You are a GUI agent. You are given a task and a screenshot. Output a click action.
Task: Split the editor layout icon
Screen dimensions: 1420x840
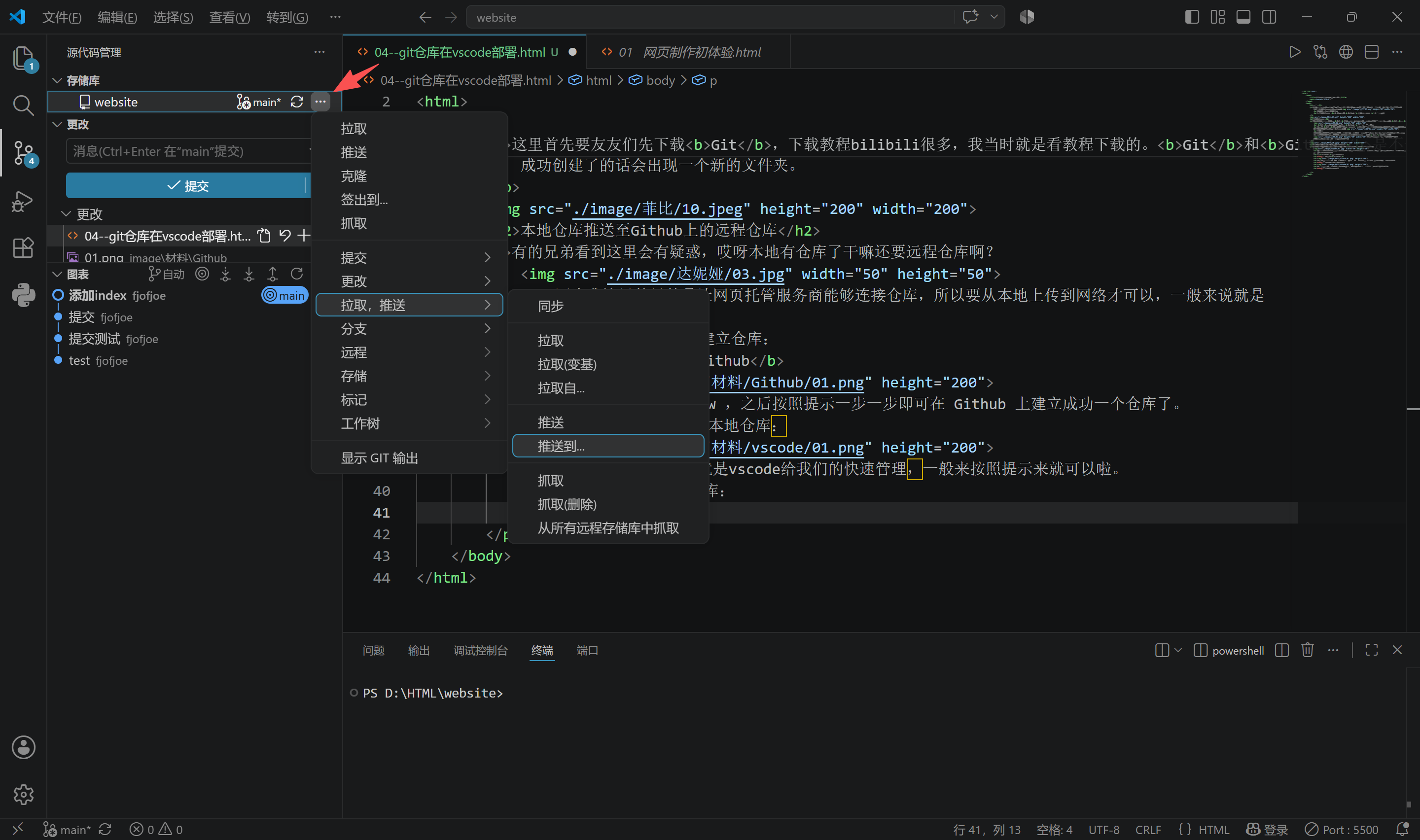(x=1371, y=52)
